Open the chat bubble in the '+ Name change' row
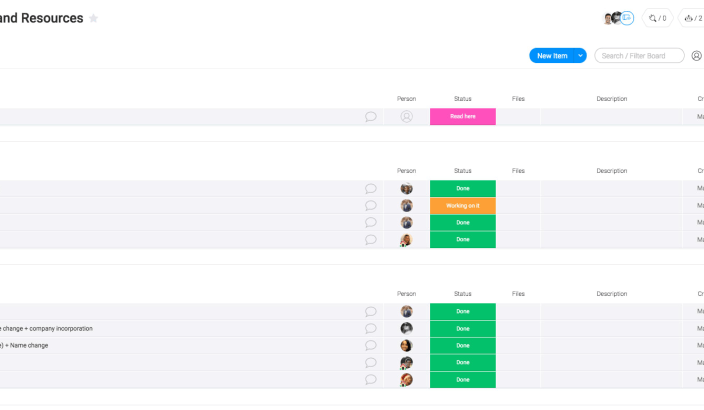Screen dimensions: 704x410 [x=370, y=346]
